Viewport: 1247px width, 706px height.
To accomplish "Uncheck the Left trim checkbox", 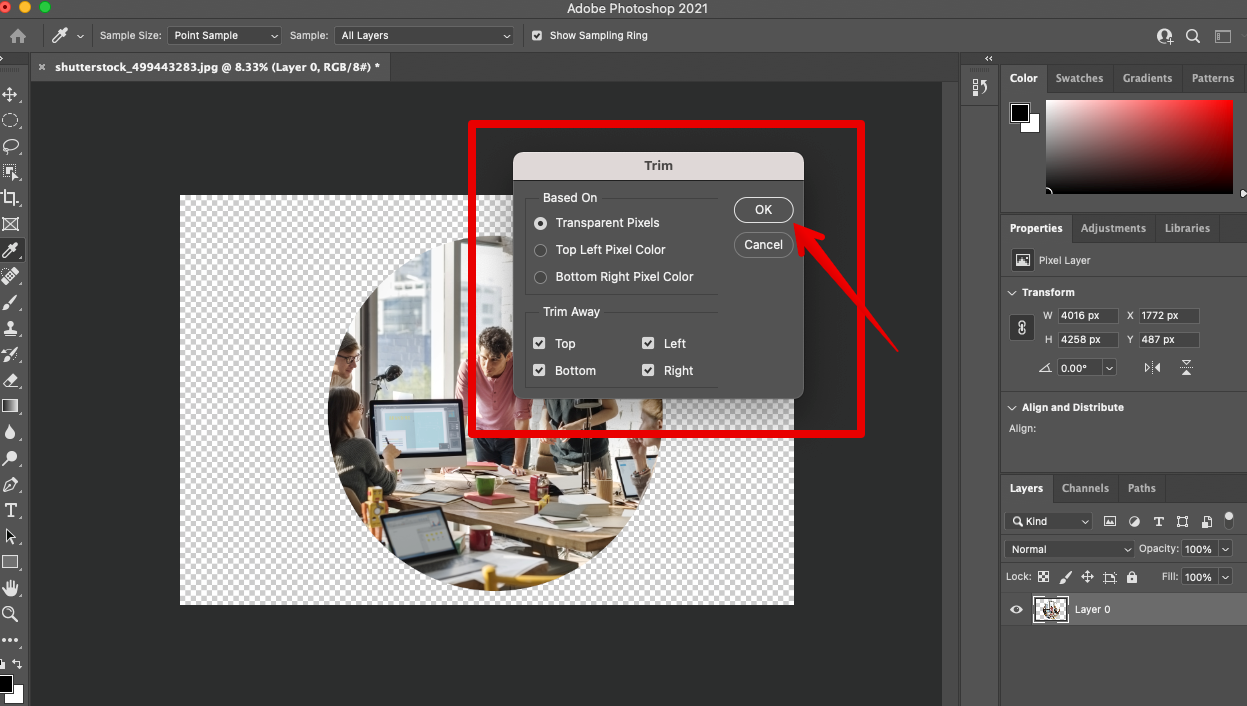I will pyautogui.click(x=648, y=343).
